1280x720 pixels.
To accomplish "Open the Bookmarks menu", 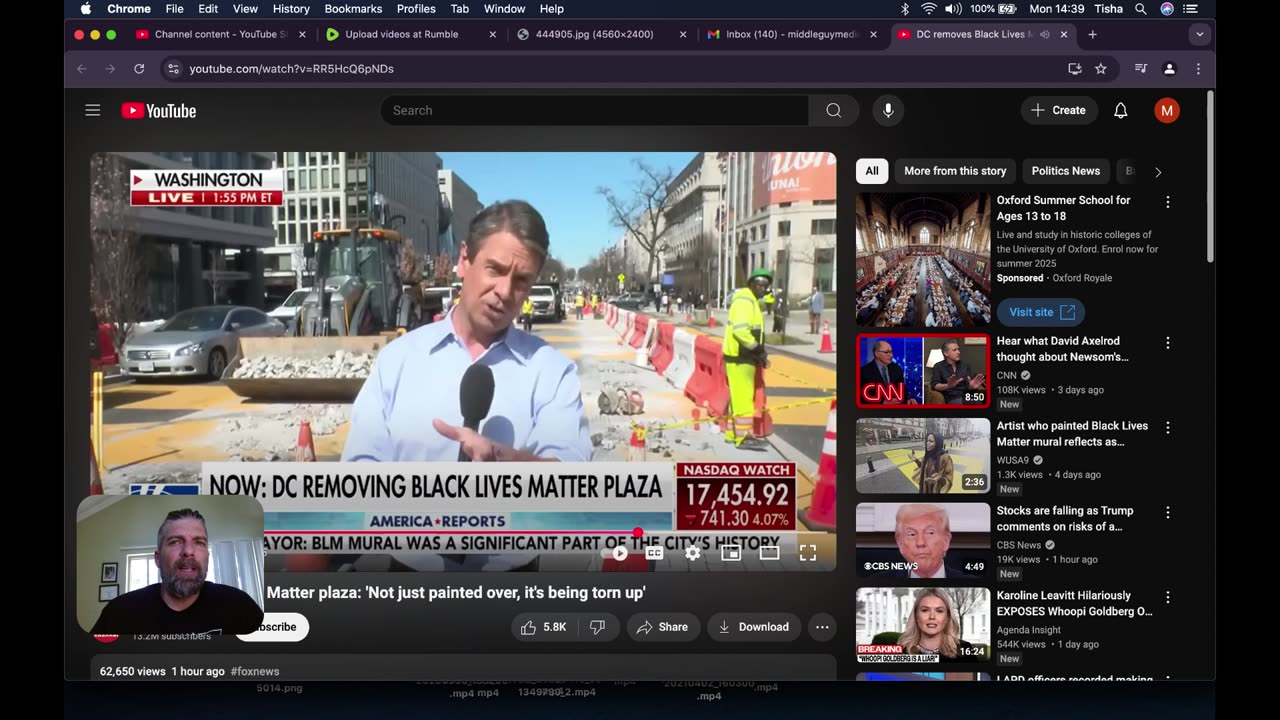I will 353,9.
